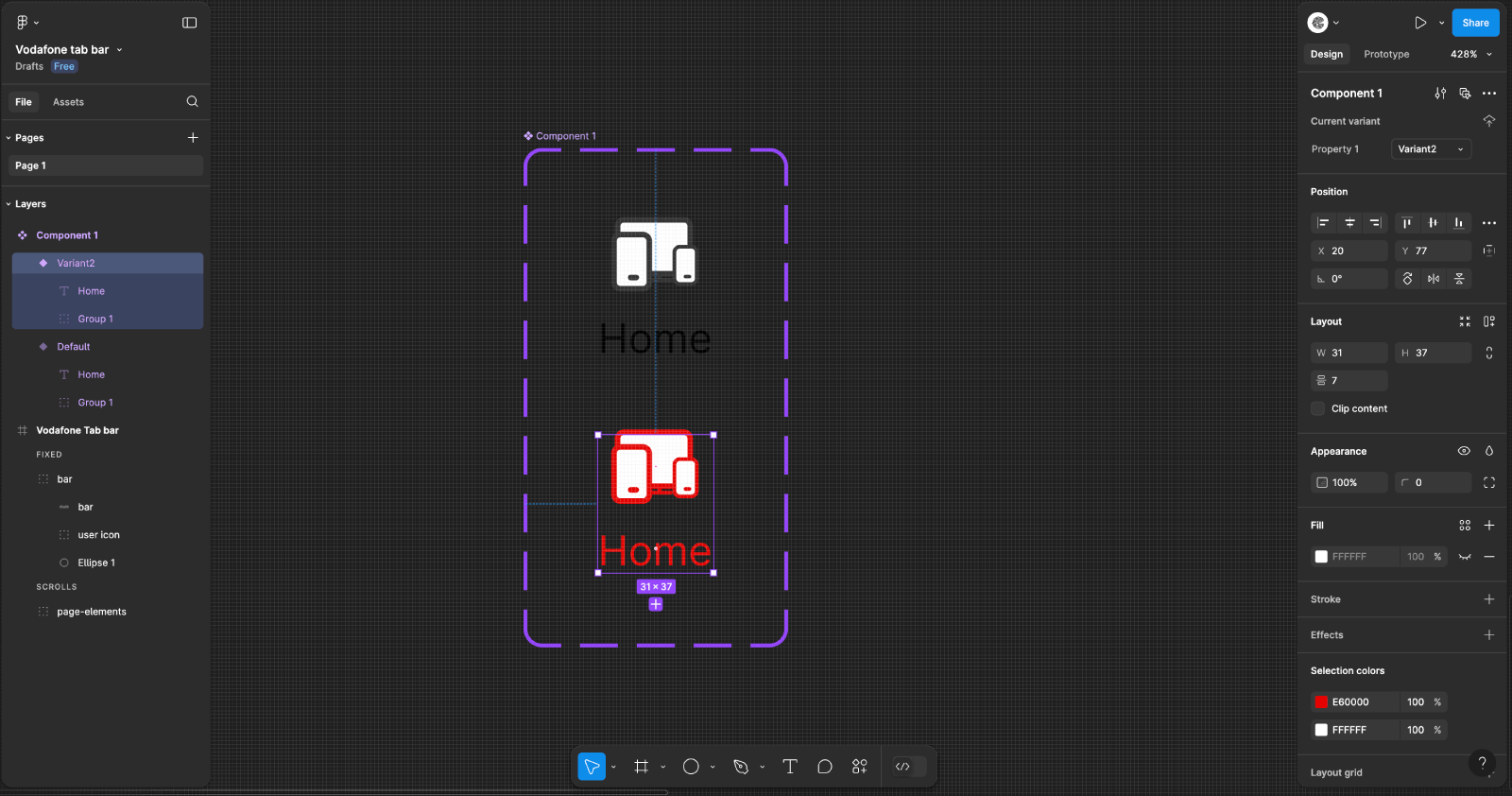This screenshot has width=1512, height=796.
Task: Open the 428% zoom dropdown
Action: coord(1470,55)
